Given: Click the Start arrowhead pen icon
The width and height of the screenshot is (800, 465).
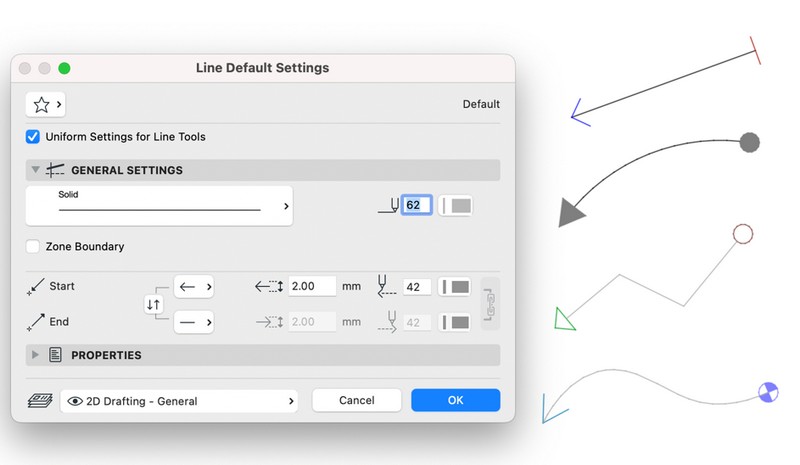Looking at the screenshot, I should coord(387,287).
